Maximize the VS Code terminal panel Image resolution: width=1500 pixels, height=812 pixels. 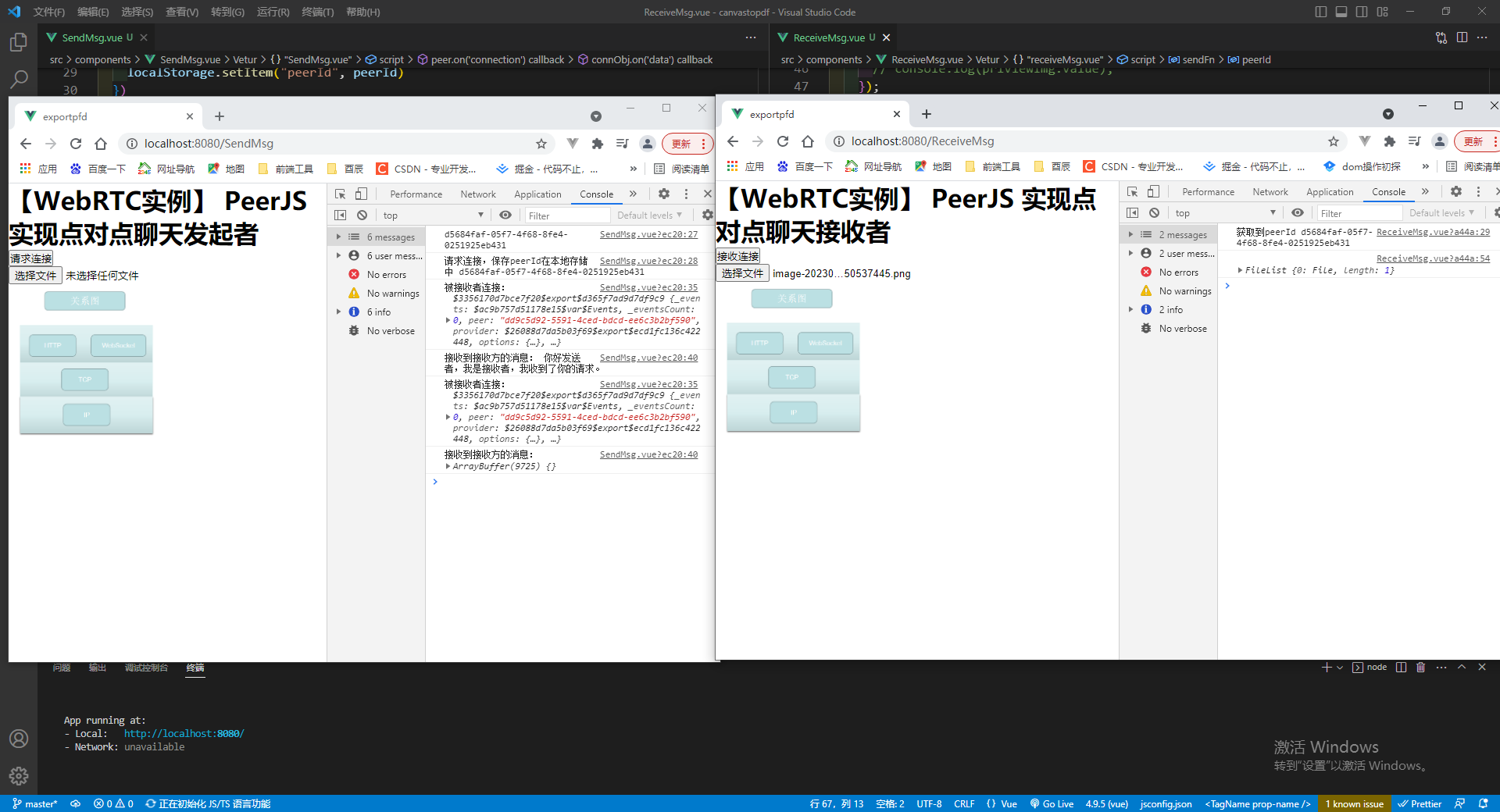click(x=1462, y=668)
